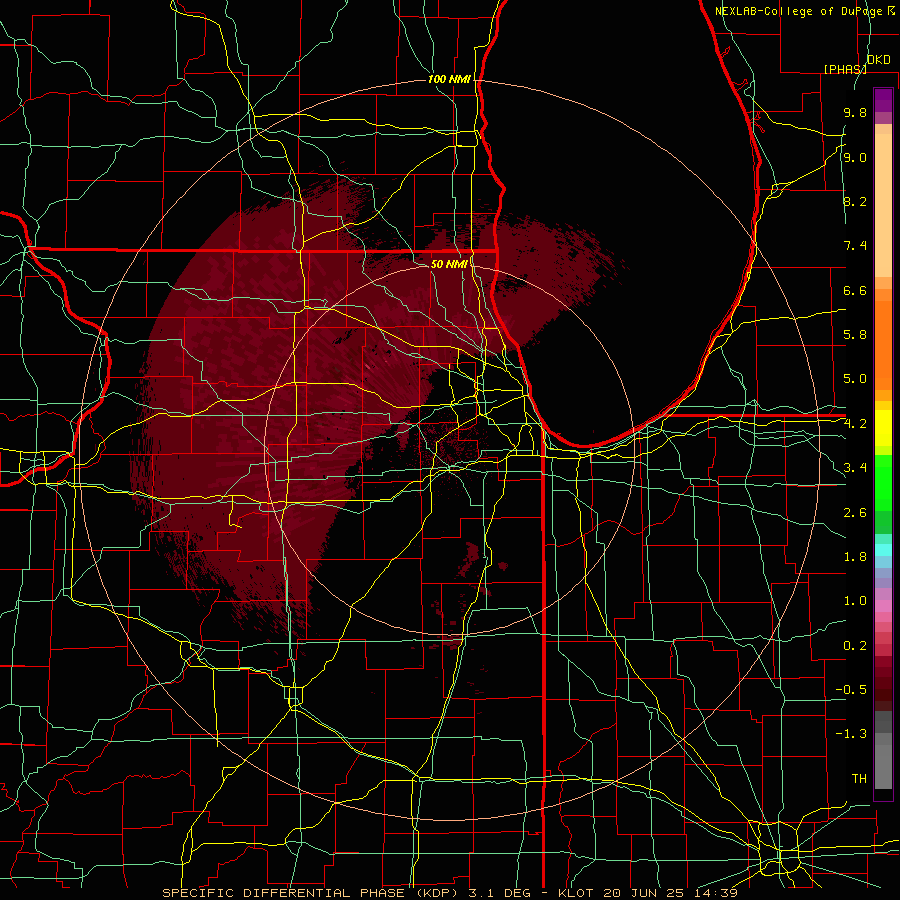Pick the bright yellow band on the color scale
900x900 pixels.
click(x=883, y=428)
